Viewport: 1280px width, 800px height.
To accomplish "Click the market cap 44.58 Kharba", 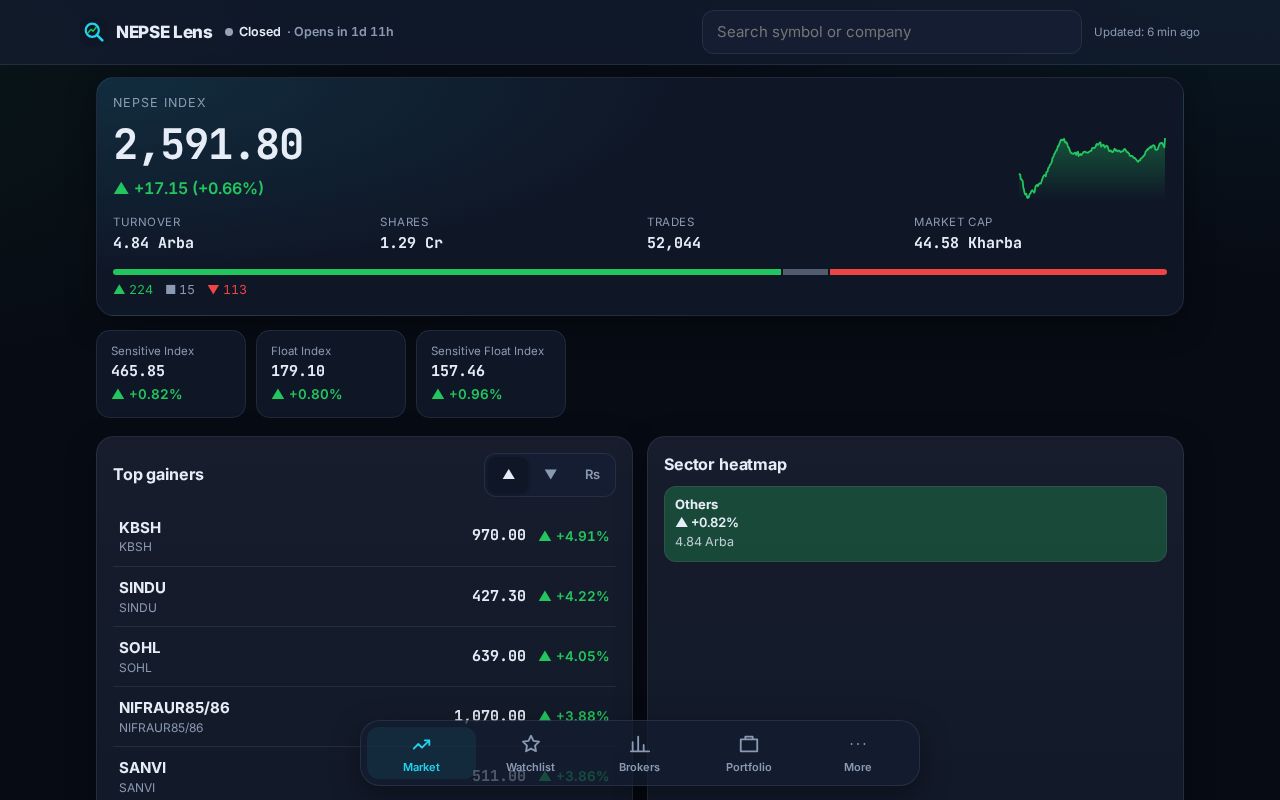I will (x=968, y=243).
